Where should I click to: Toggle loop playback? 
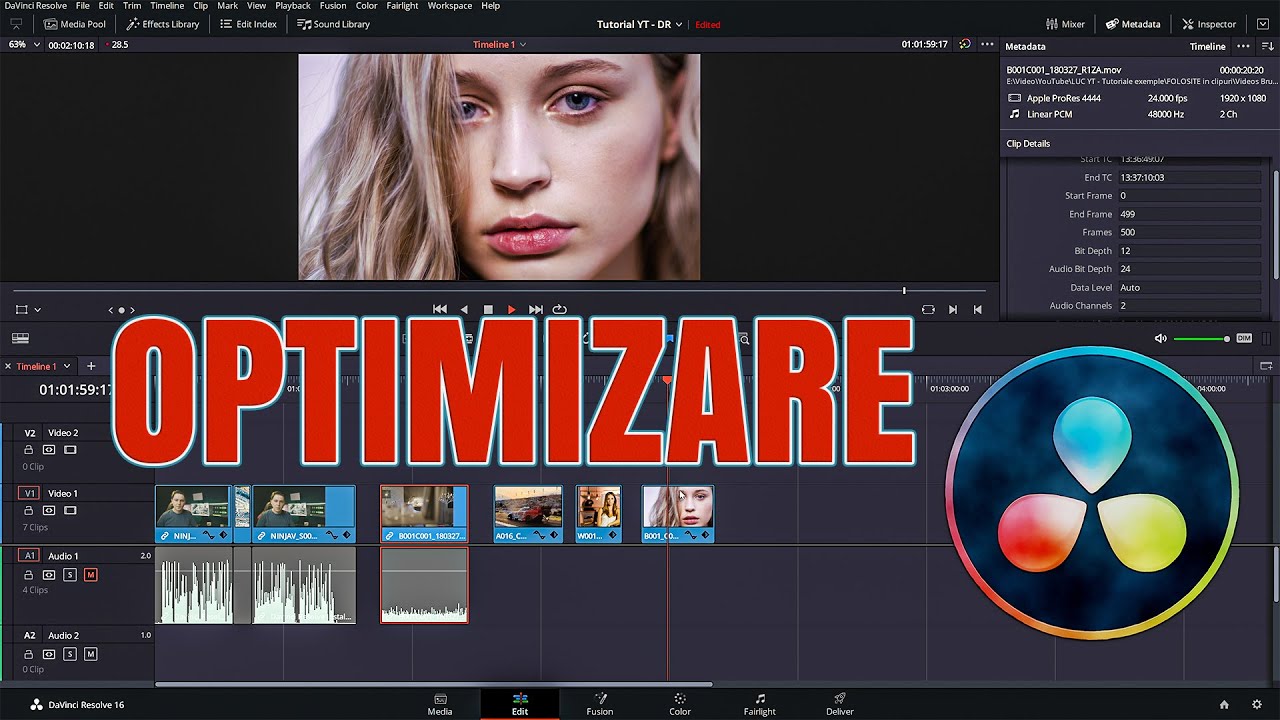[x=560, y=310]
